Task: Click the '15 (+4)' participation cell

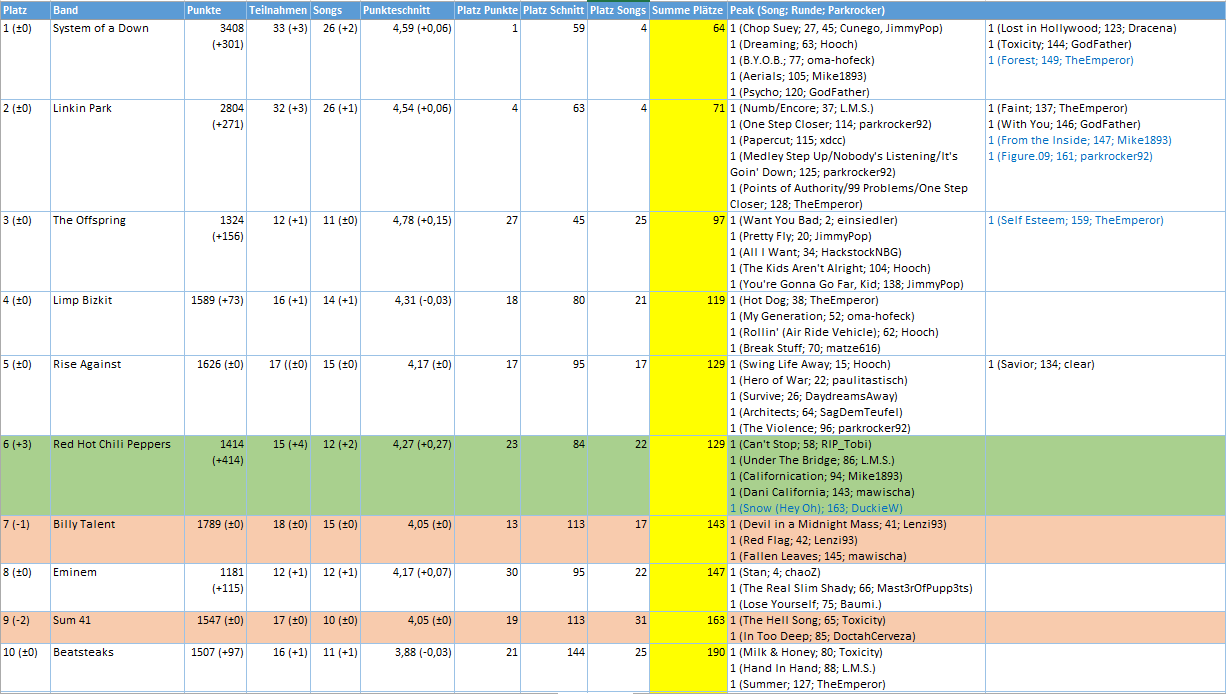Action: tap(278, 476)
